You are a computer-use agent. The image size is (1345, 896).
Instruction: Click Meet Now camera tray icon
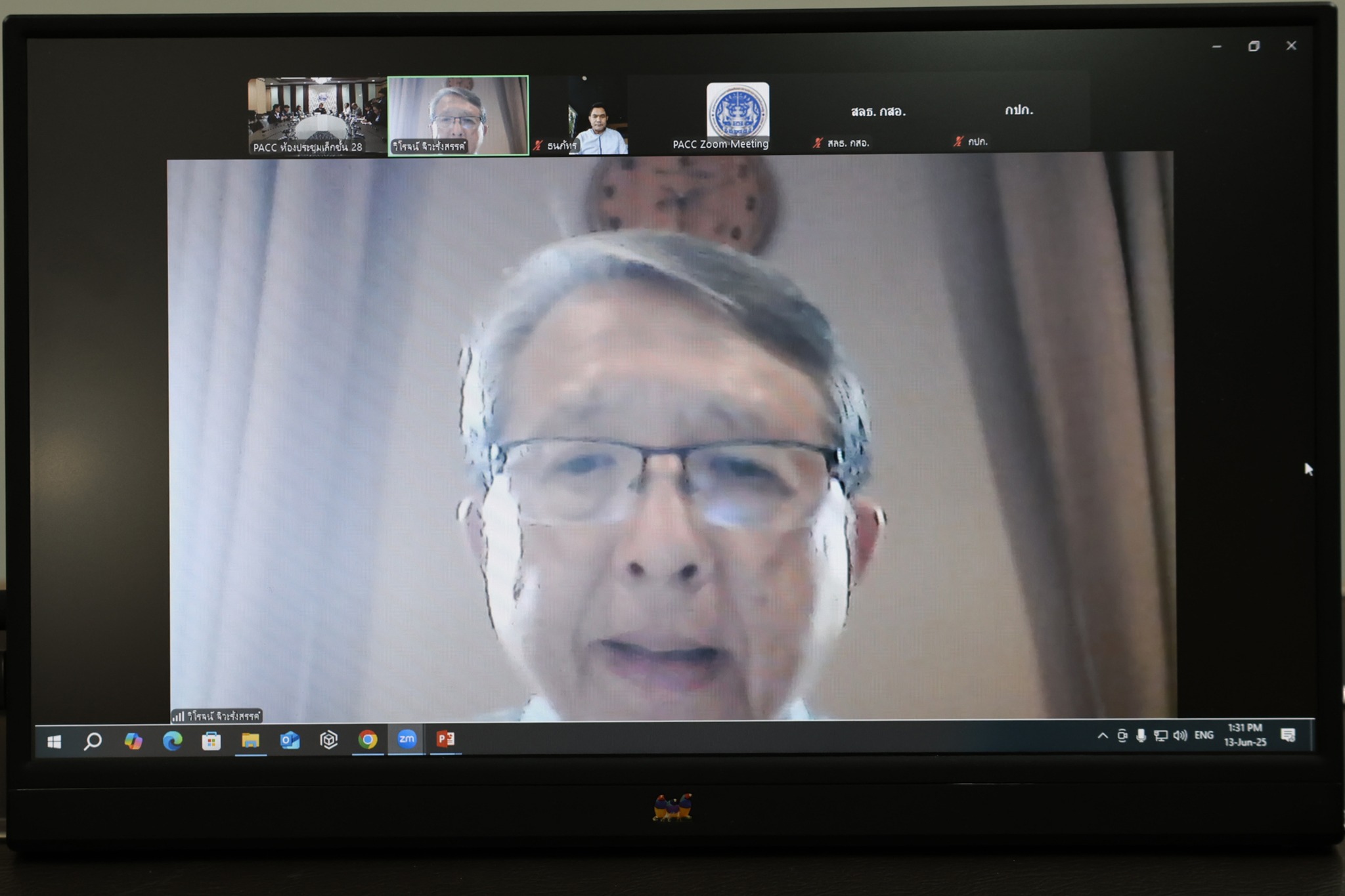coord(1122,736)
